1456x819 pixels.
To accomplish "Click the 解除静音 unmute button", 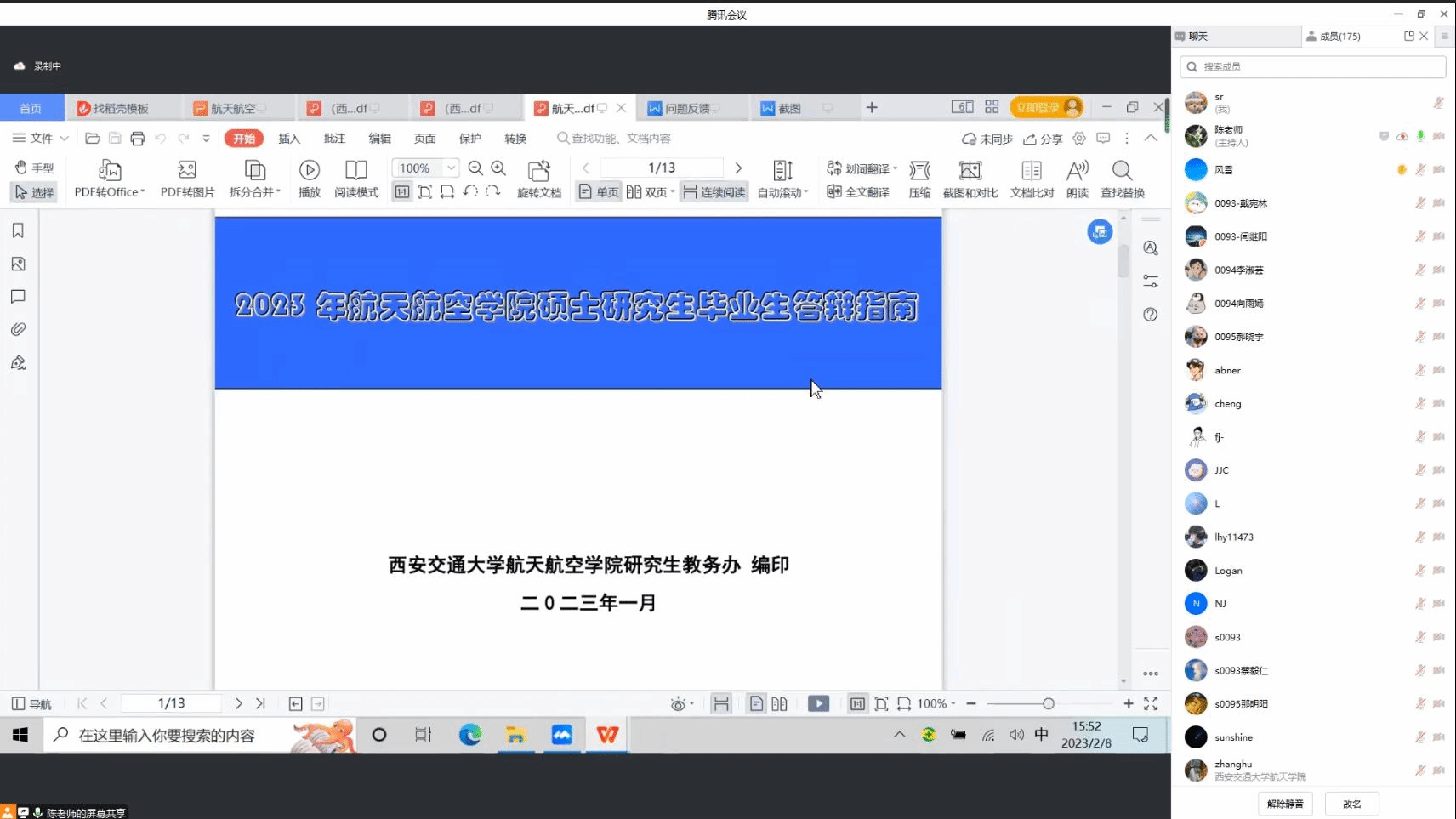I will pyautogui.click(x=1284, y=804).
